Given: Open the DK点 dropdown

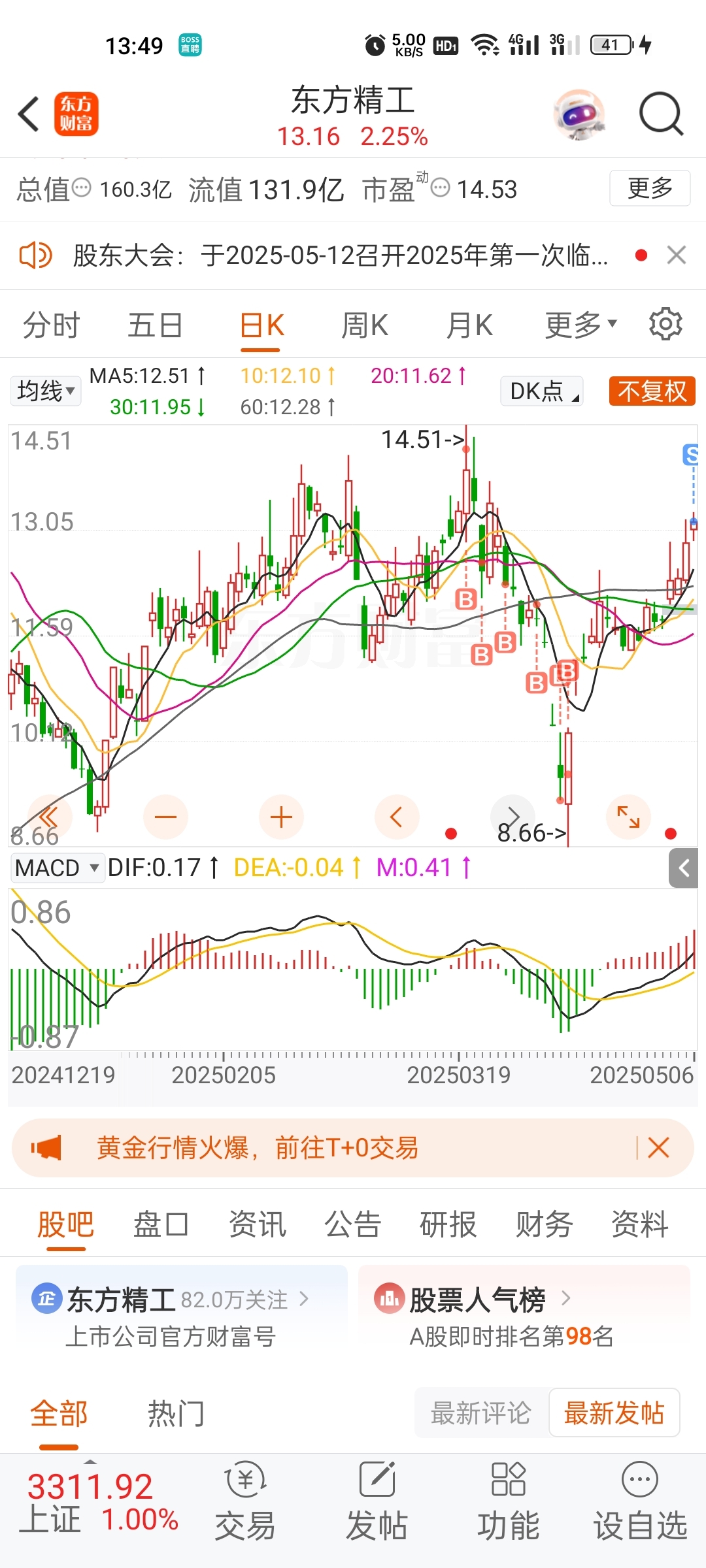Looking at the screenshot, I should tap(542, 391).
